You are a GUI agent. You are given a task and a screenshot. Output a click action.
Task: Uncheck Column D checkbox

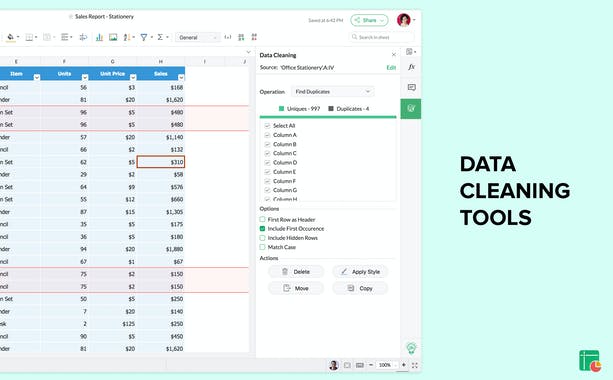pyautogui.click(x=267, y=163)
